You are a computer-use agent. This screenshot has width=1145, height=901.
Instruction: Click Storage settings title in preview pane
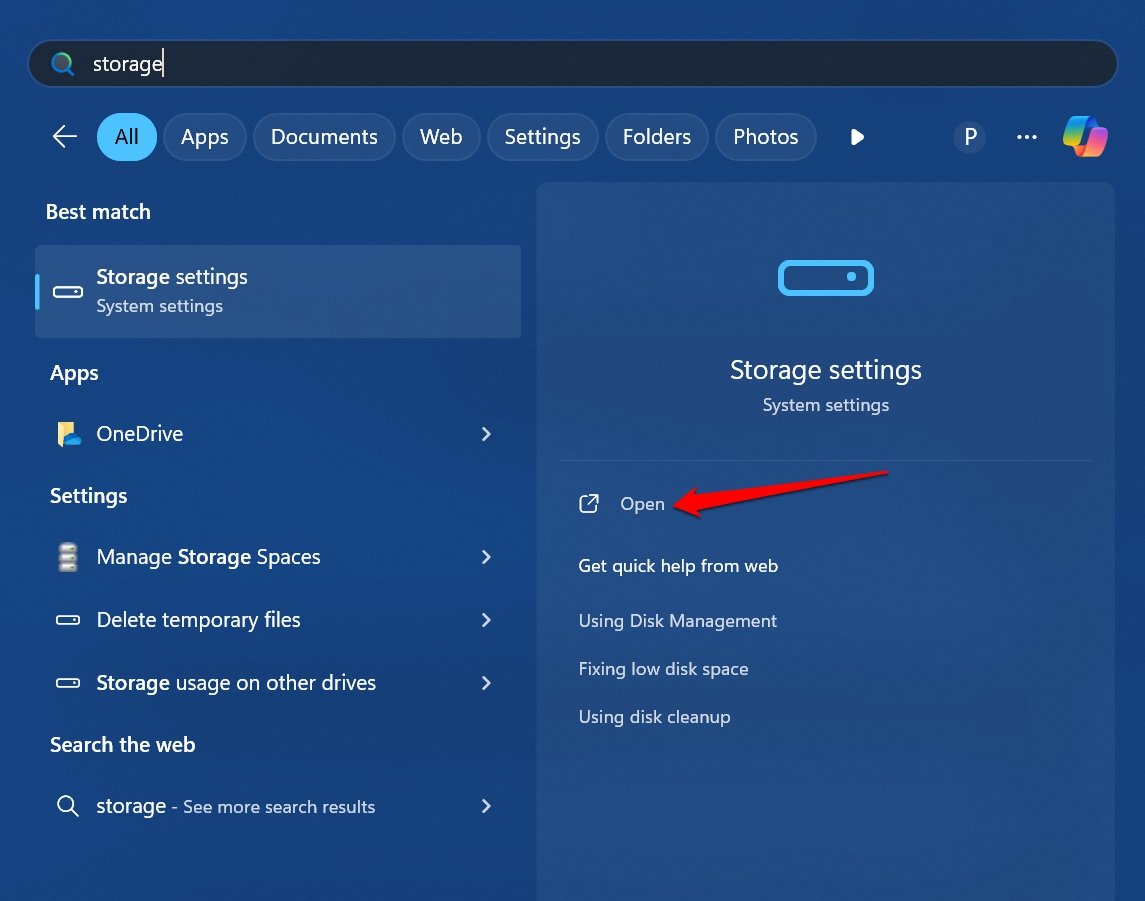825,370
